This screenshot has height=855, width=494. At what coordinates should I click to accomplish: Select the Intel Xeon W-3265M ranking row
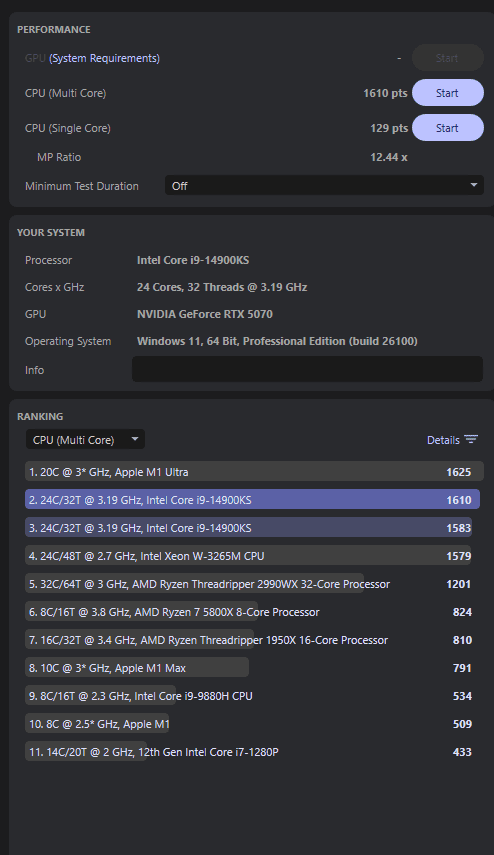pos(249,556)
